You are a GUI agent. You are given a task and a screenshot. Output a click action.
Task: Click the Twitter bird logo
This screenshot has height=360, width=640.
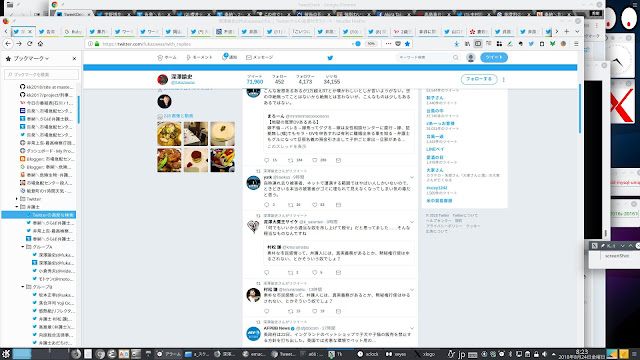click(330, 58)
